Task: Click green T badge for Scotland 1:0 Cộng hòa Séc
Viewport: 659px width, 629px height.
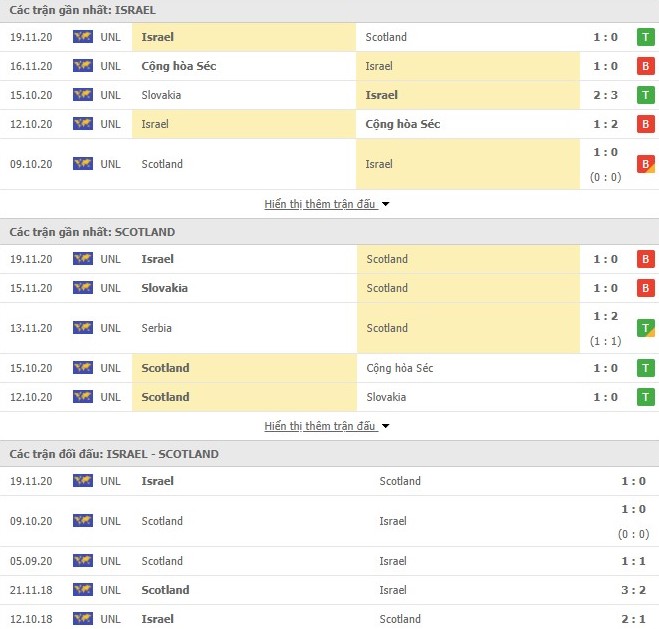Action: pyautogui.click(x=646, y=368)
